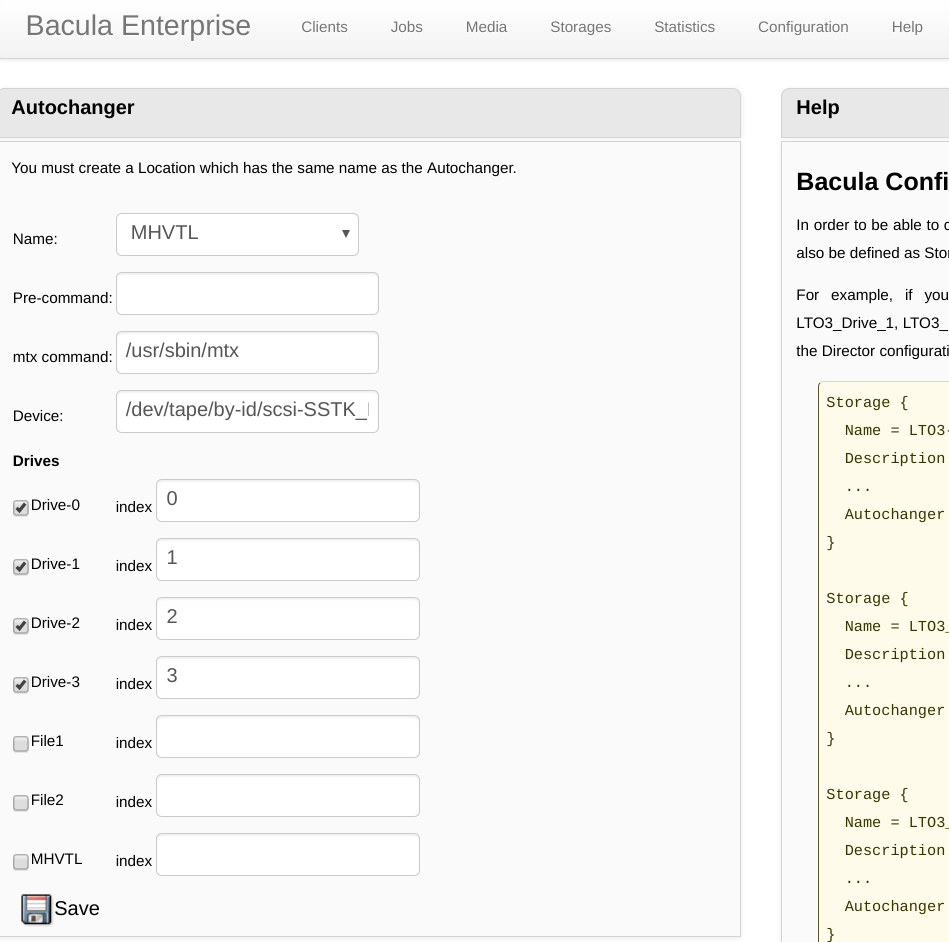This screenshot has height=942, width=949.
Task: Click the Drive-1 label text
Action: click(55, 564)
